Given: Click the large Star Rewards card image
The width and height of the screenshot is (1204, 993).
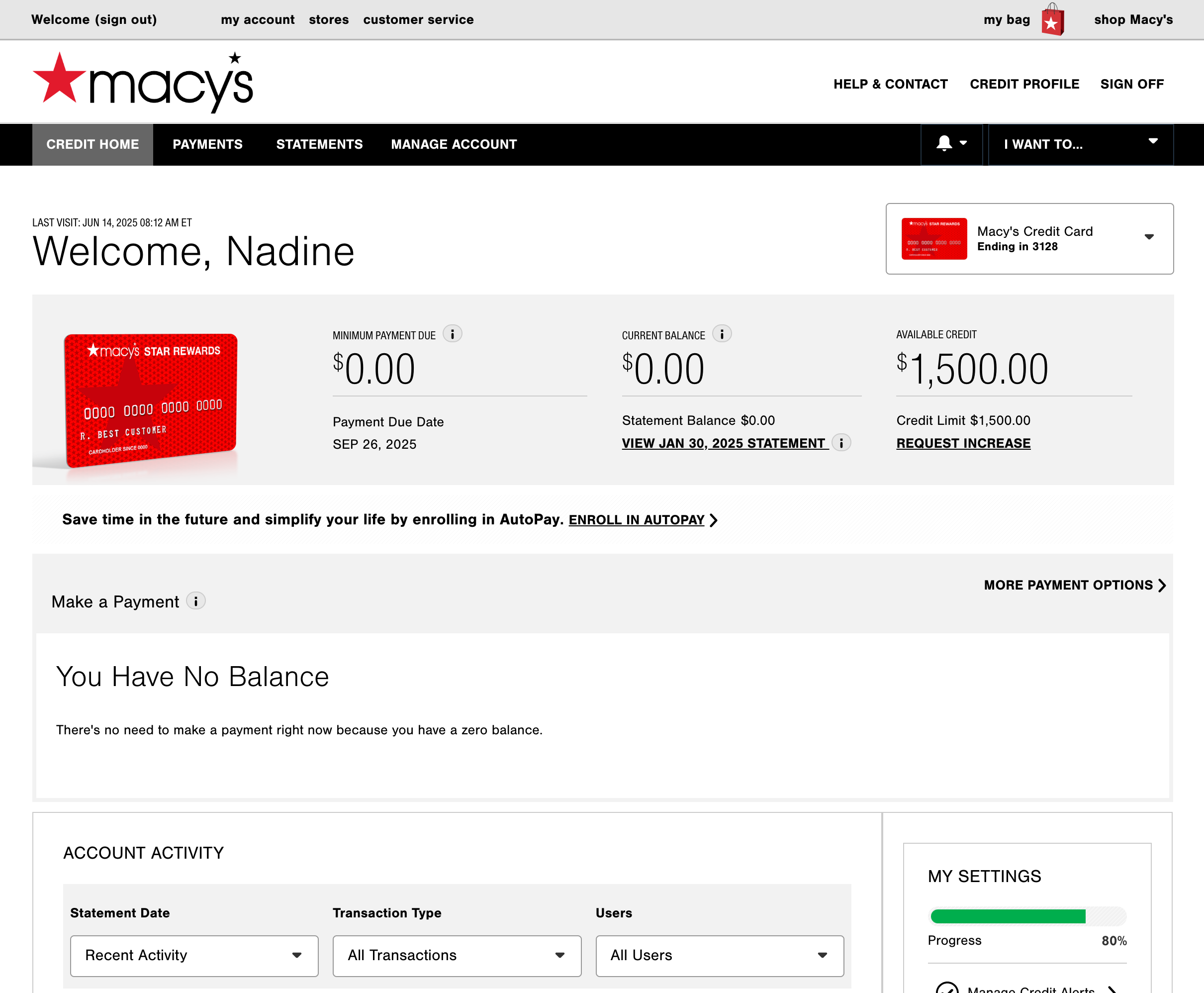Looking at the screenshot, I should pos(150,399).
